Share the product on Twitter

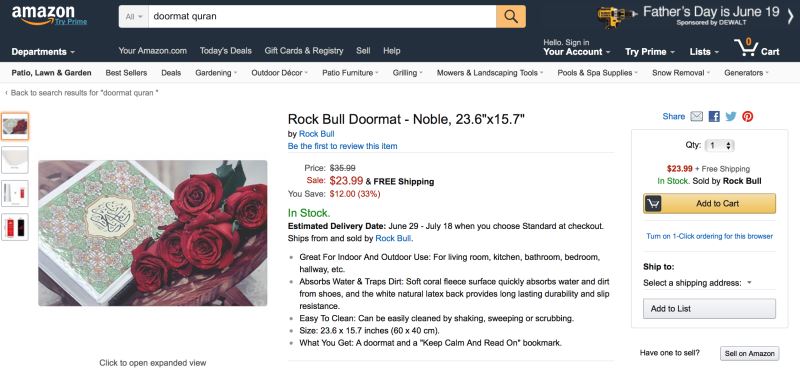pyautogui.click(x=731, y=117)
